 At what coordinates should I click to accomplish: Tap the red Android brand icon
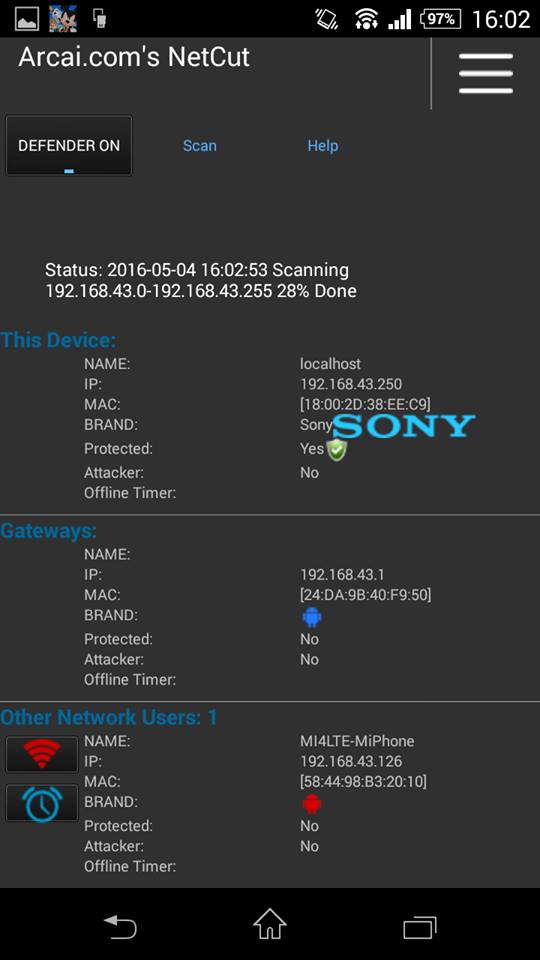tap(312, 804)
